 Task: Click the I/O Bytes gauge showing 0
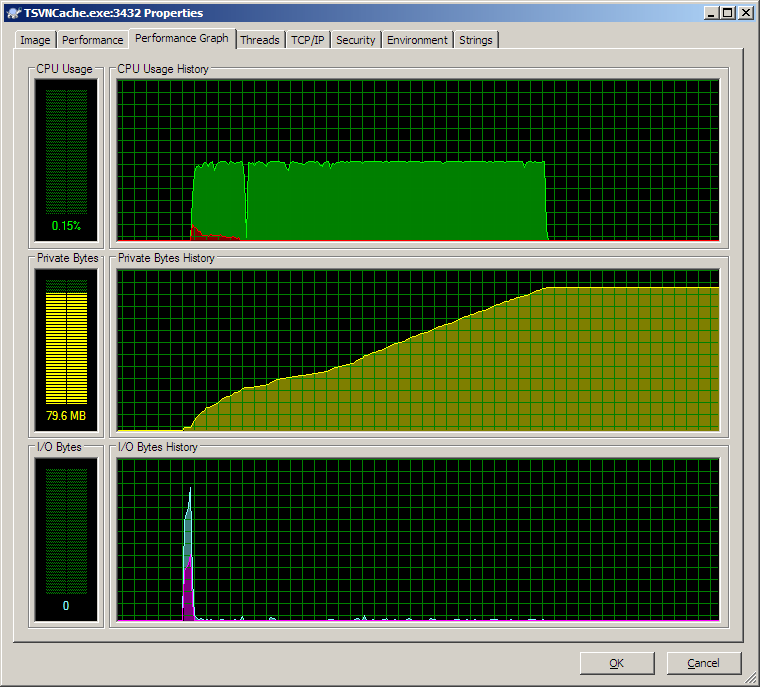pyautogui.click(x=66, y=540)
